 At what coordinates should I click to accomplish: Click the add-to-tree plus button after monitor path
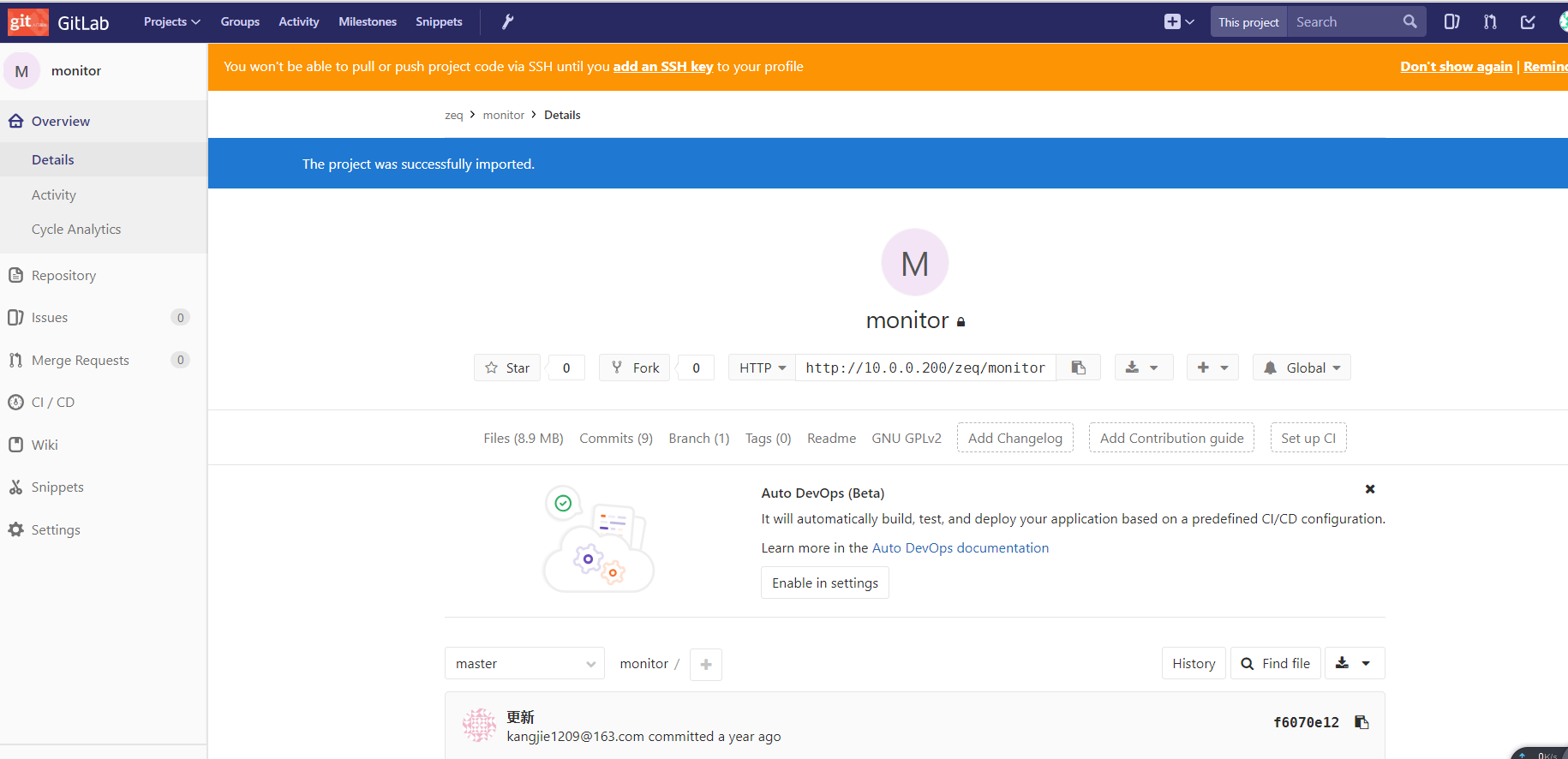[x=706, y=664]
